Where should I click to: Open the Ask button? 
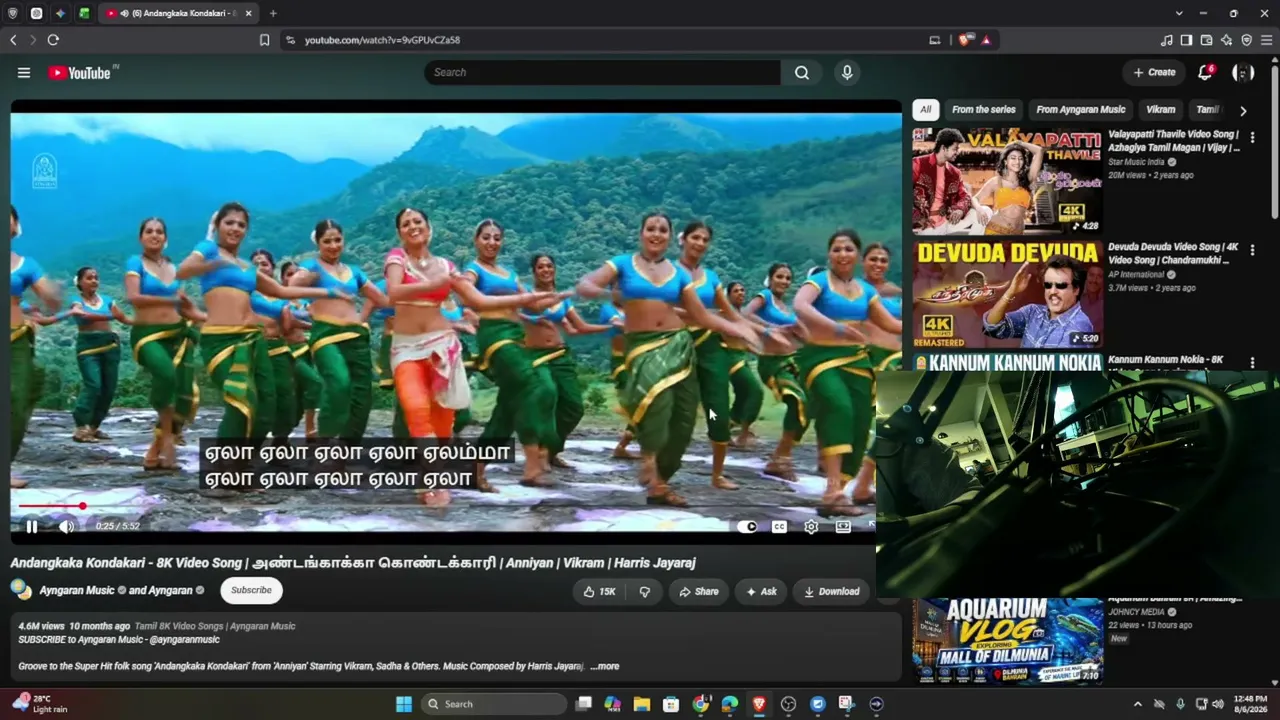(x=760, y=591)
